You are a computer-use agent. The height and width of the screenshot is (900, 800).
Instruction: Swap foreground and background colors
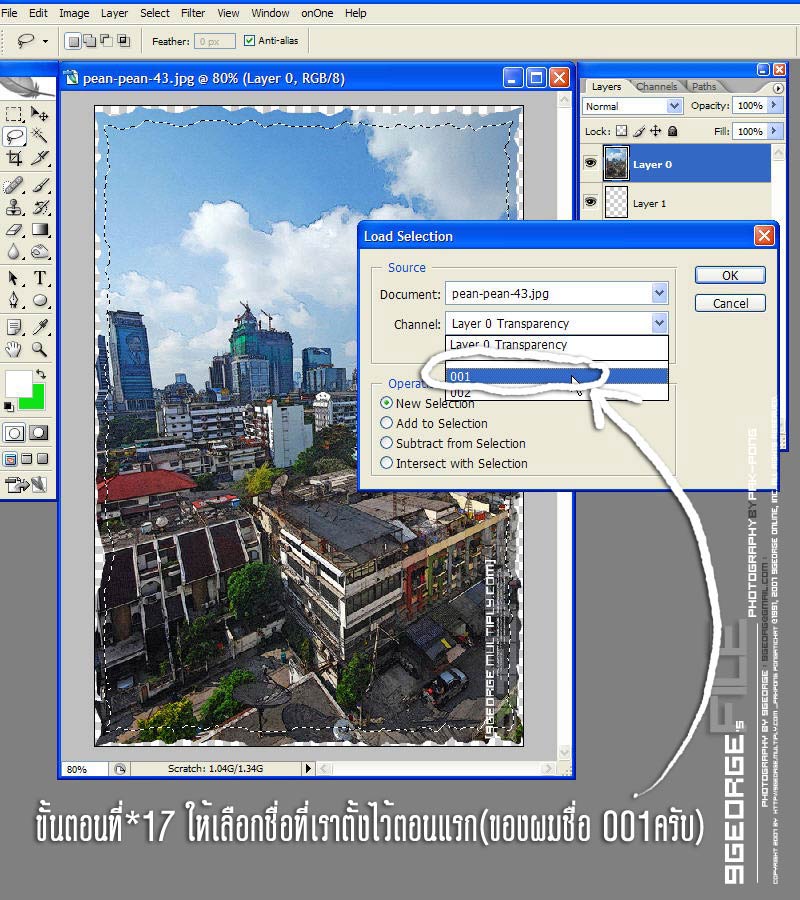41,374
